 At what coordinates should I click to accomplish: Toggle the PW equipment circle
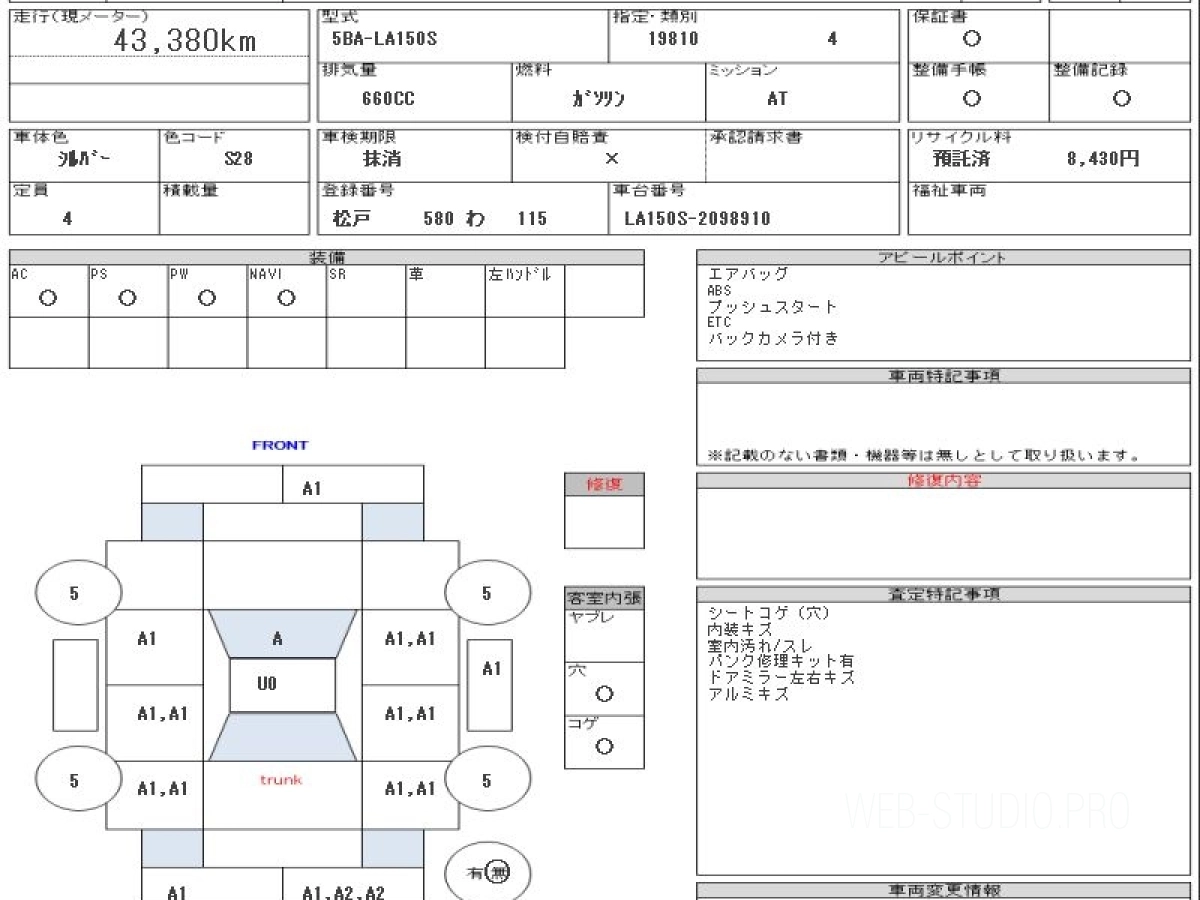206,297
